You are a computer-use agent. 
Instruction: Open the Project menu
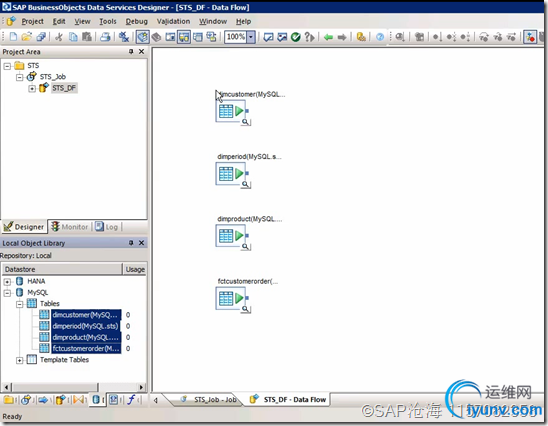33,21
